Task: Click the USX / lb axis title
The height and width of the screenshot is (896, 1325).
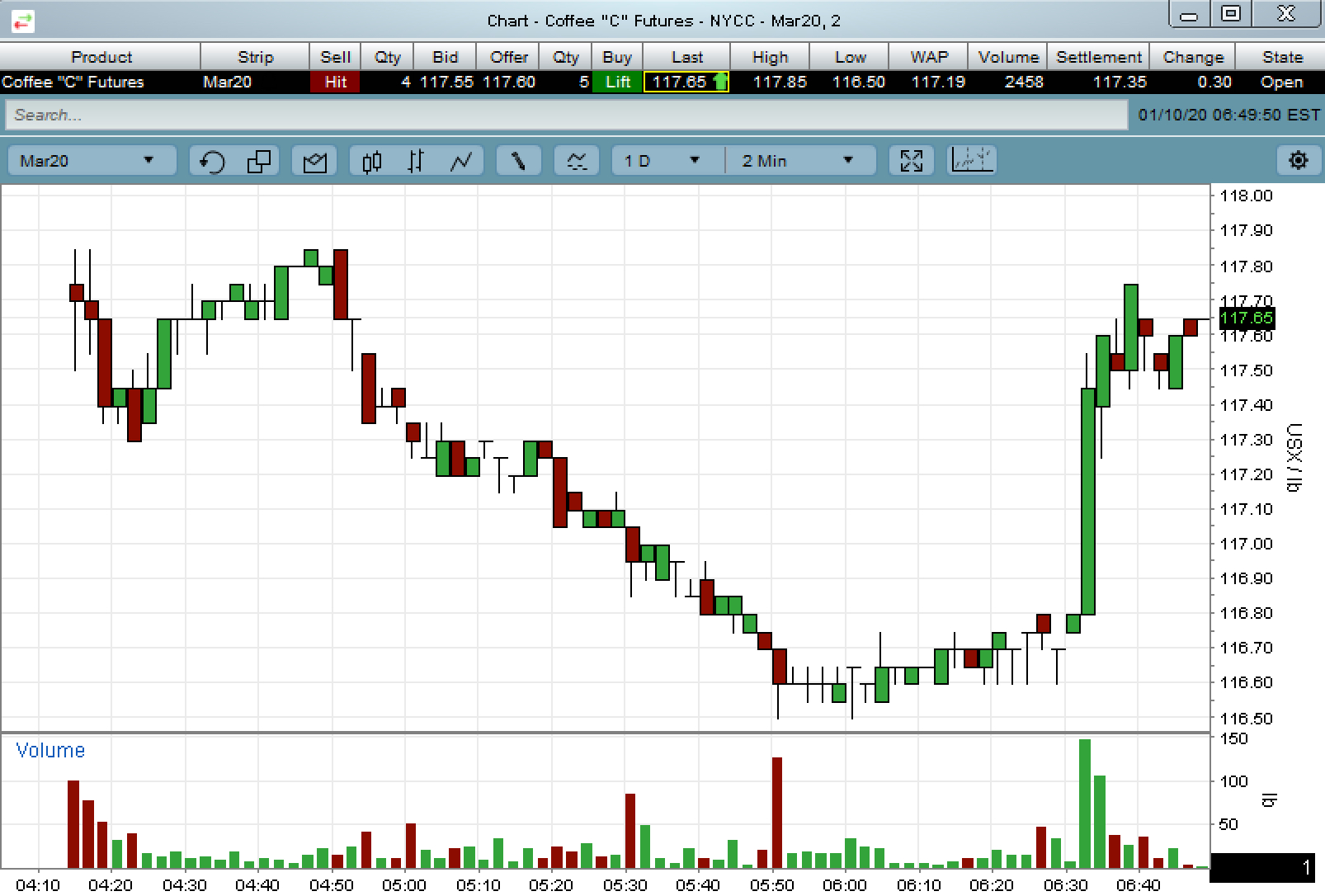Action: coord(1295,458)
